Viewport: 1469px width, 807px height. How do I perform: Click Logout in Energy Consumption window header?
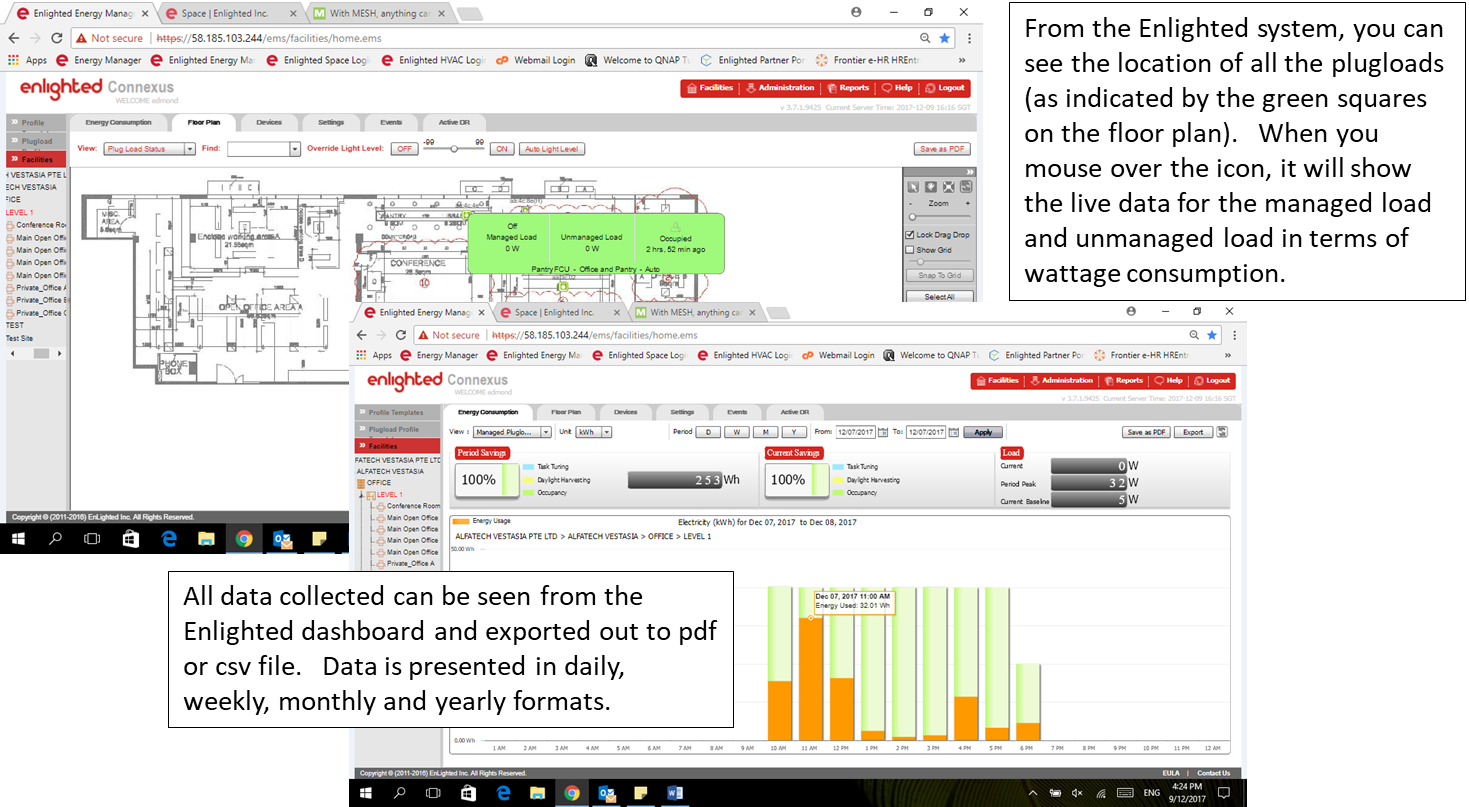tap(1213, 380)
